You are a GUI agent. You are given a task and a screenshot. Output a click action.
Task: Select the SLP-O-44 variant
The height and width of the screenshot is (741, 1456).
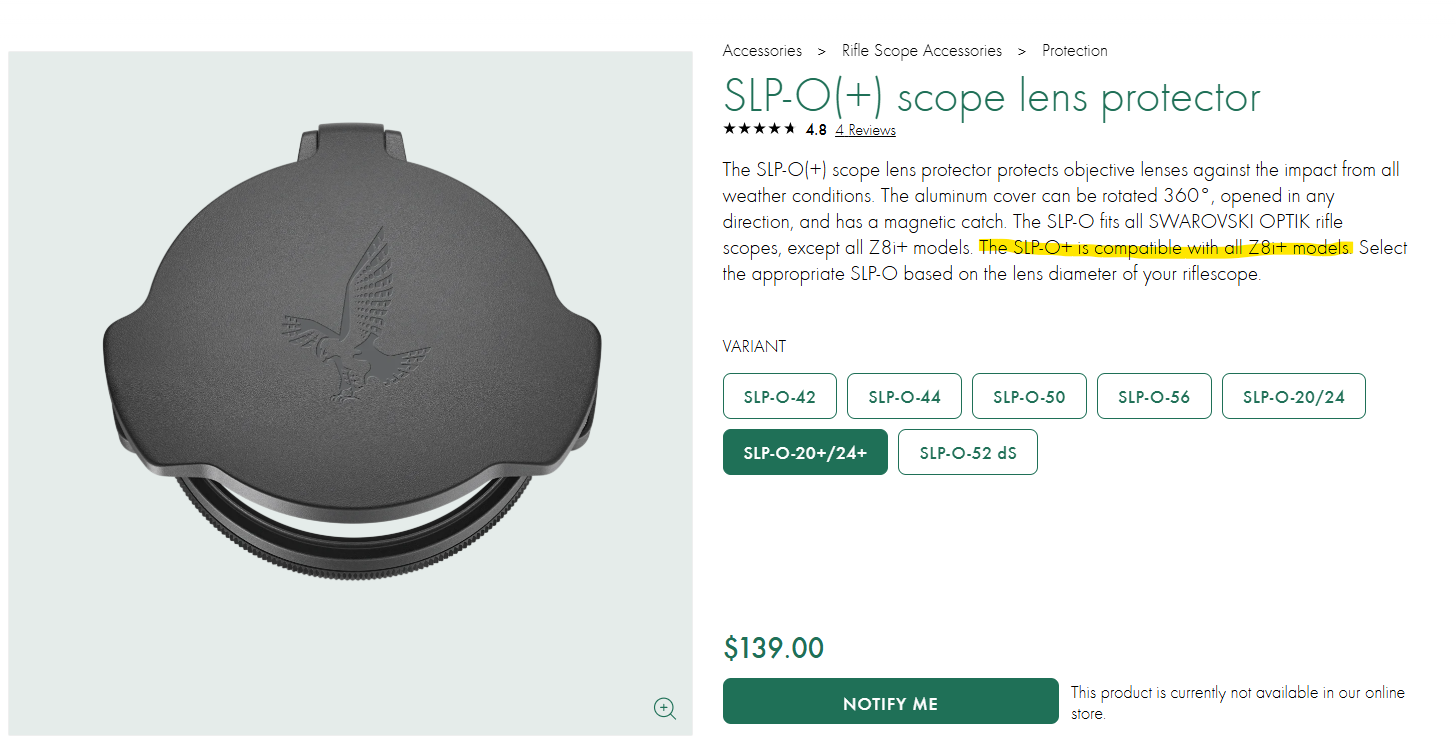[x=904, y=397]
